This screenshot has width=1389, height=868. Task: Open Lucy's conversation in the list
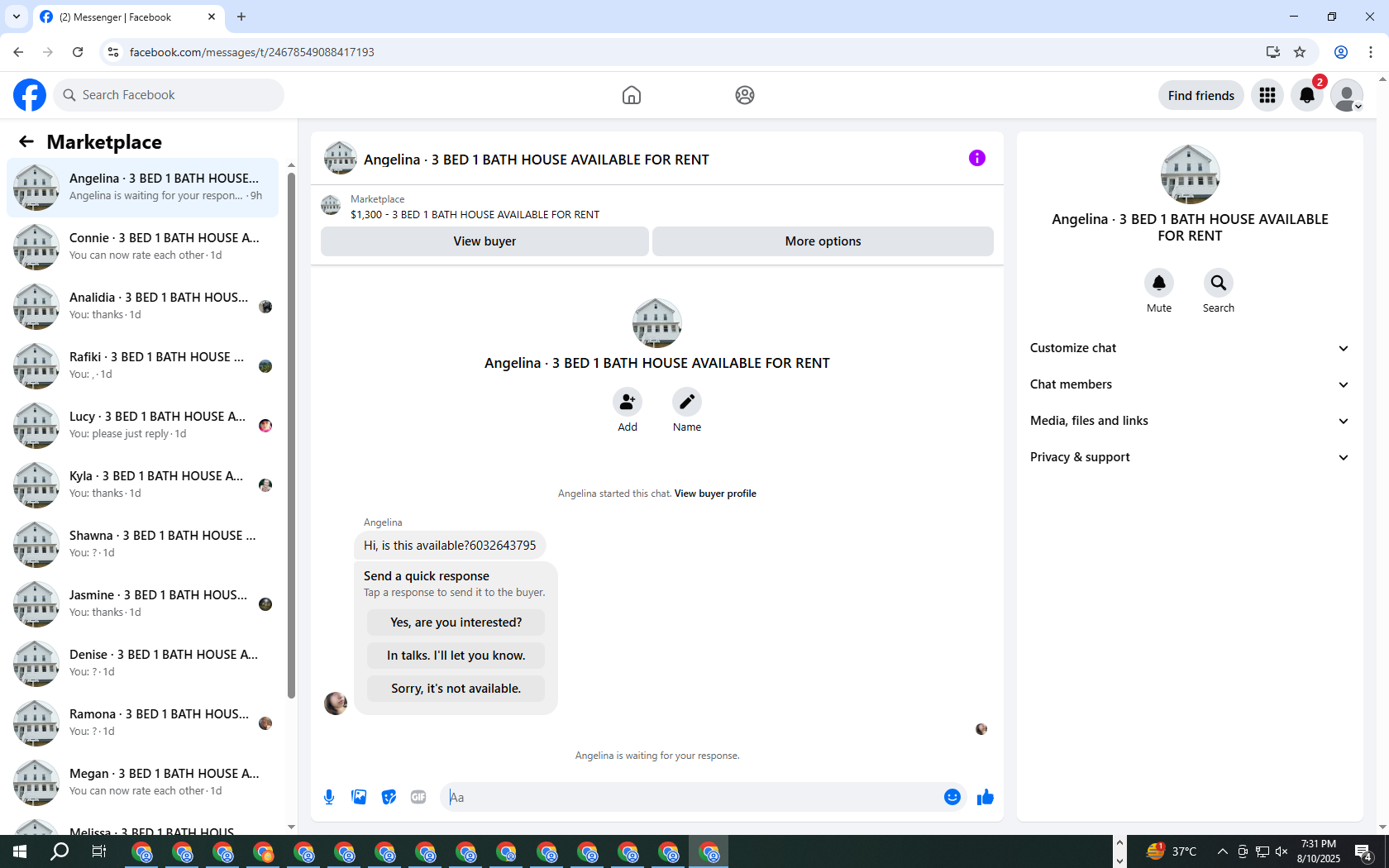click(x=143, y=425)
